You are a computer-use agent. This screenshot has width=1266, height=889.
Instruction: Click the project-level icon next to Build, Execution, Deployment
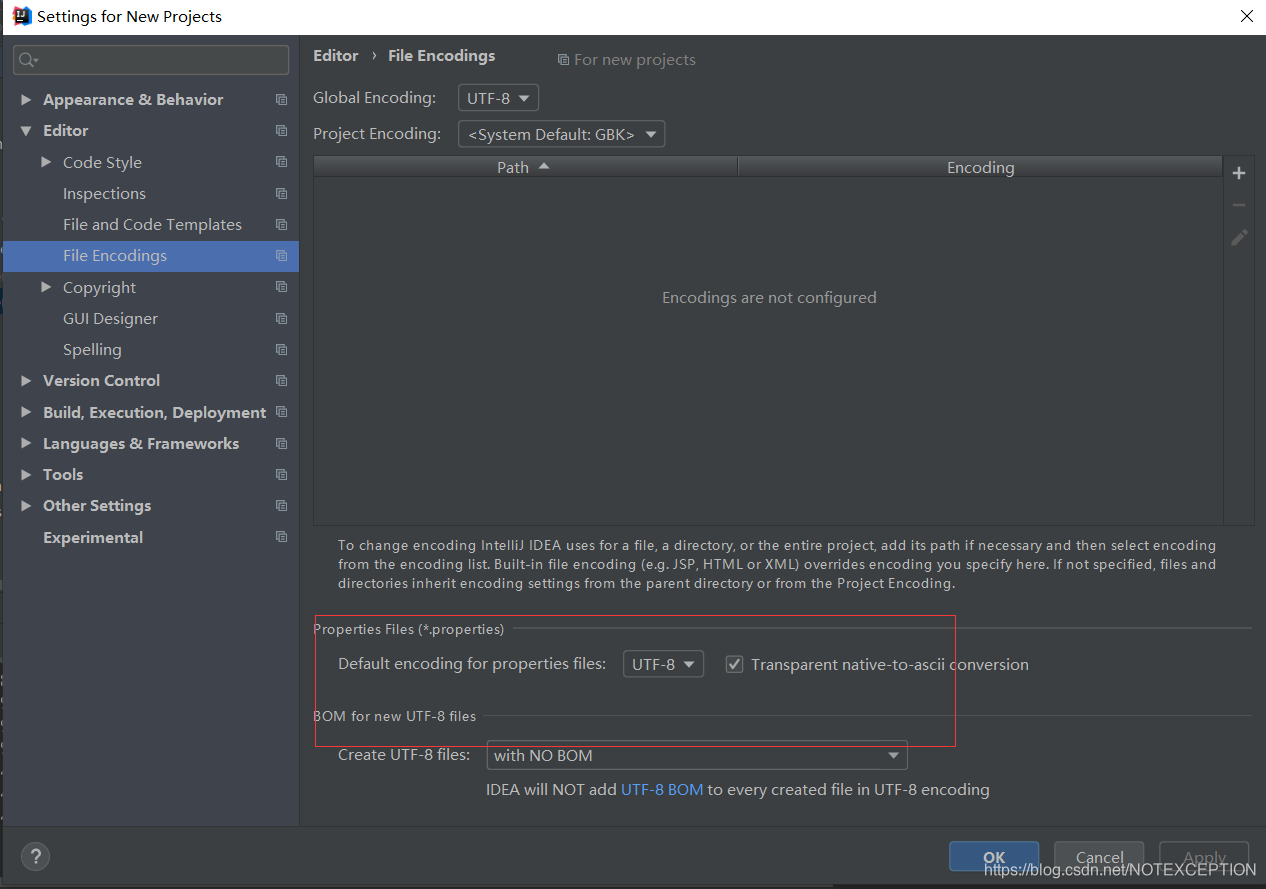[x=281, y=412]
